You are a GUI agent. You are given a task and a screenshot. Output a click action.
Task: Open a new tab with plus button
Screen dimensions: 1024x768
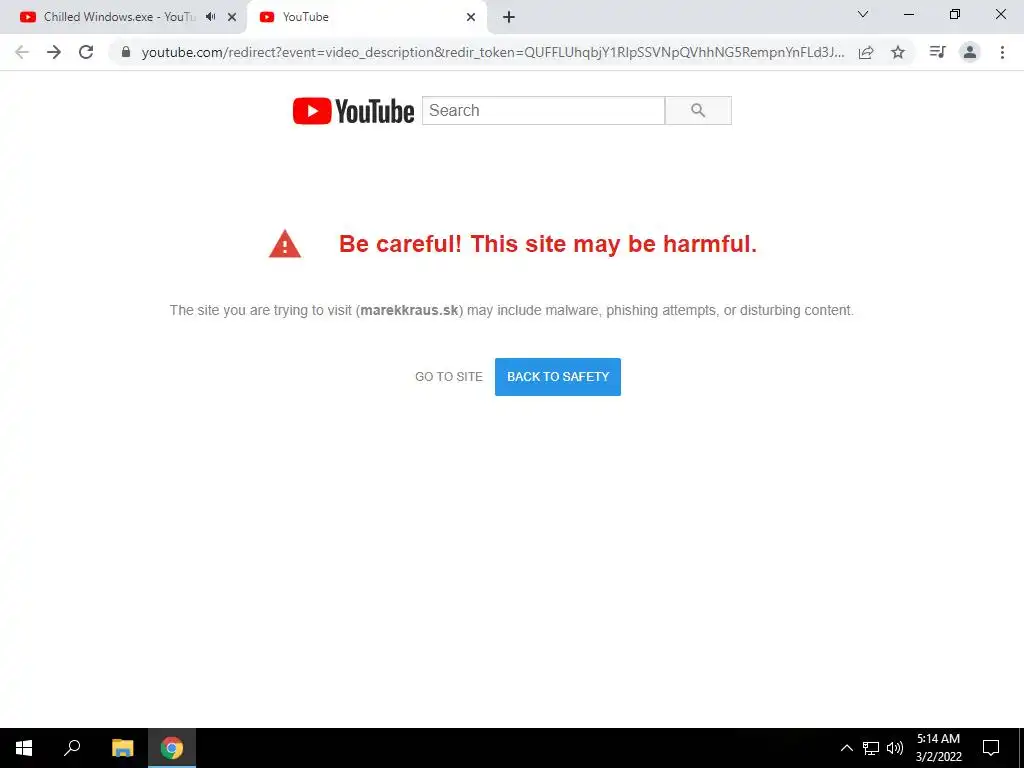pos(509,17)
